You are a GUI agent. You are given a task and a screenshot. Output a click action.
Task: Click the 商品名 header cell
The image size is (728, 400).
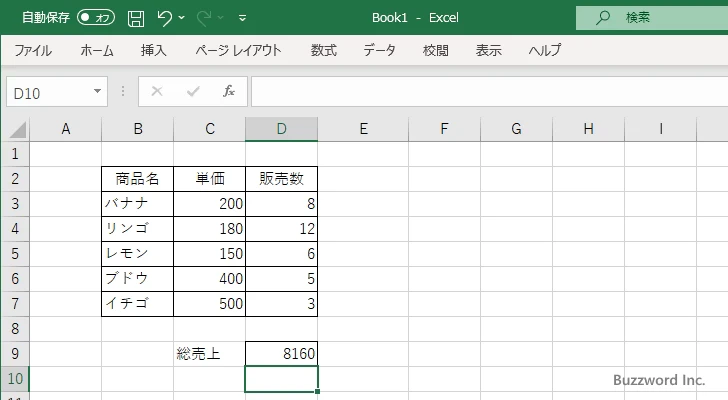137,179
